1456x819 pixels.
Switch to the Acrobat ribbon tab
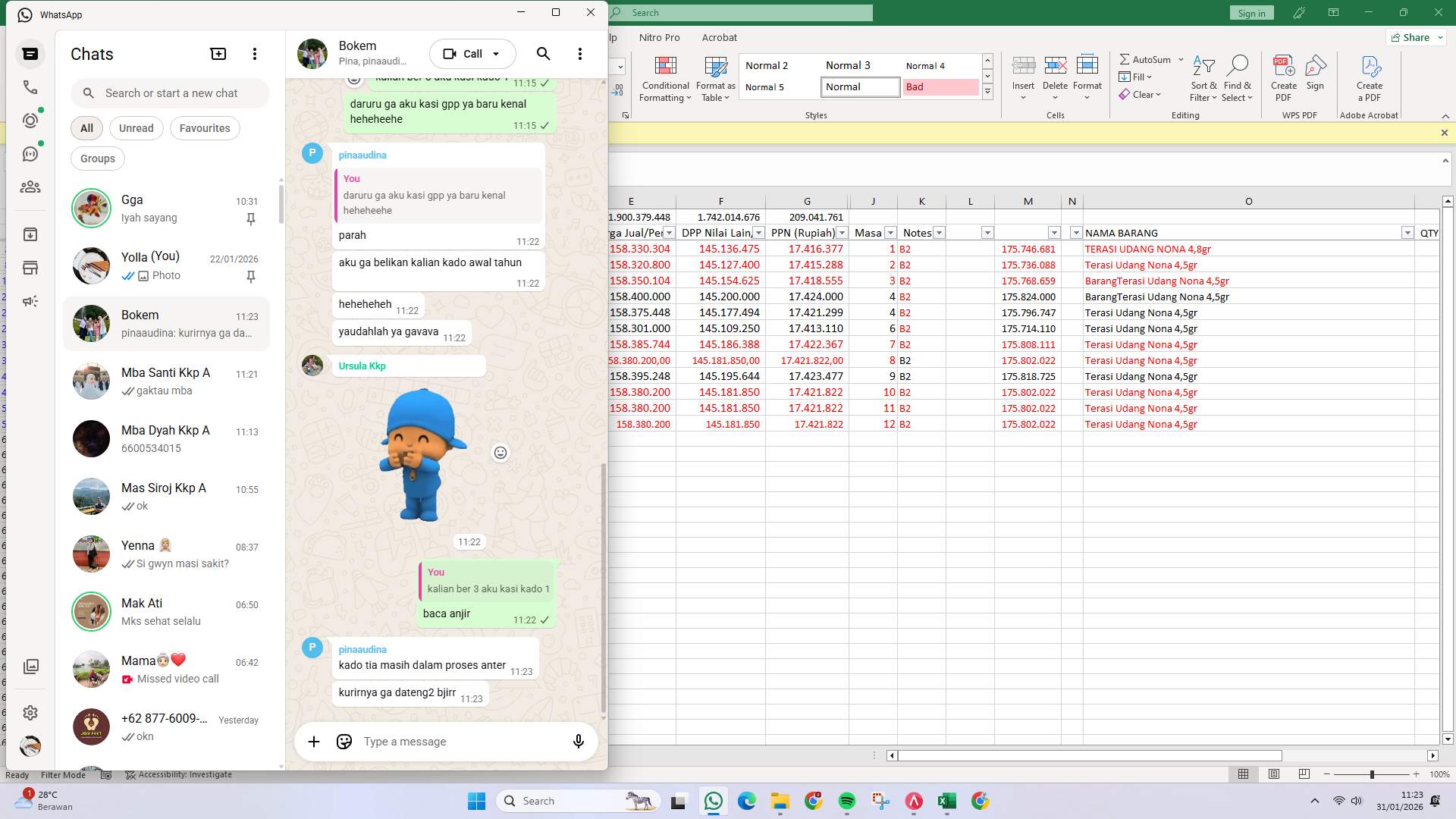(x=719, y=37)
